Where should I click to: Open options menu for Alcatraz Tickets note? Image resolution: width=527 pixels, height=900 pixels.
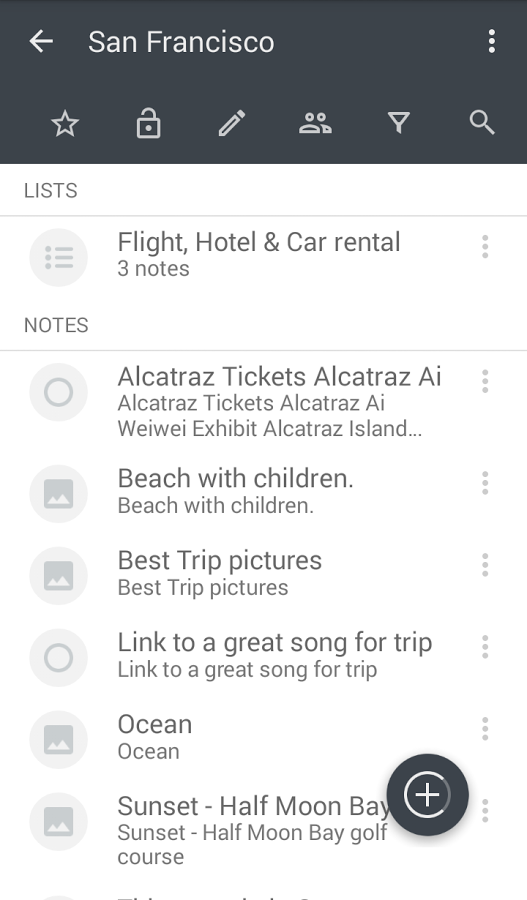(x=485, y=381)
